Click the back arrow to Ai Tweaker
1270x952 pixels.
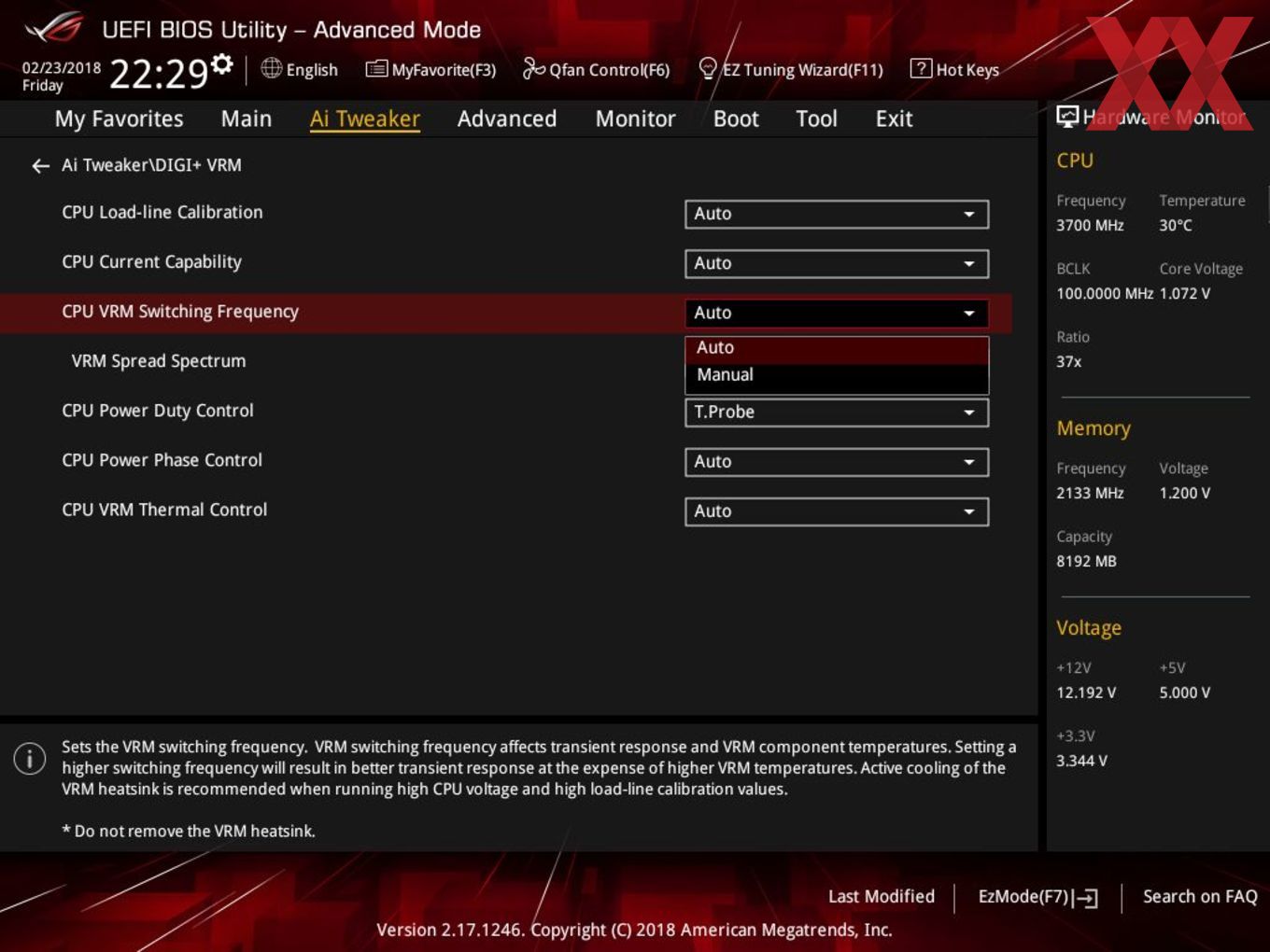click(40, 166)
